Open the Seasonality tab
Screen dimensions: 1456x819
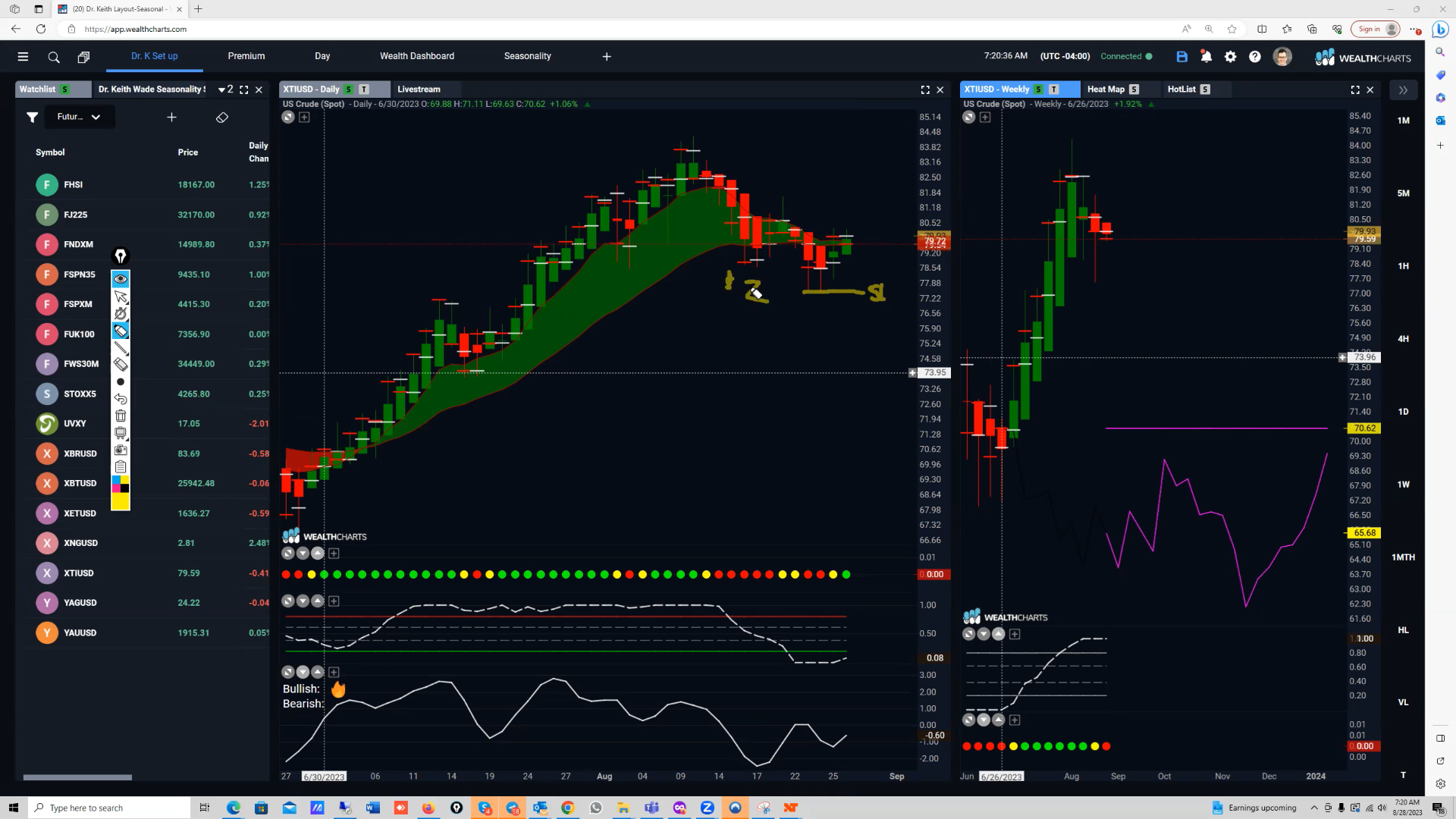click(528, 56)
